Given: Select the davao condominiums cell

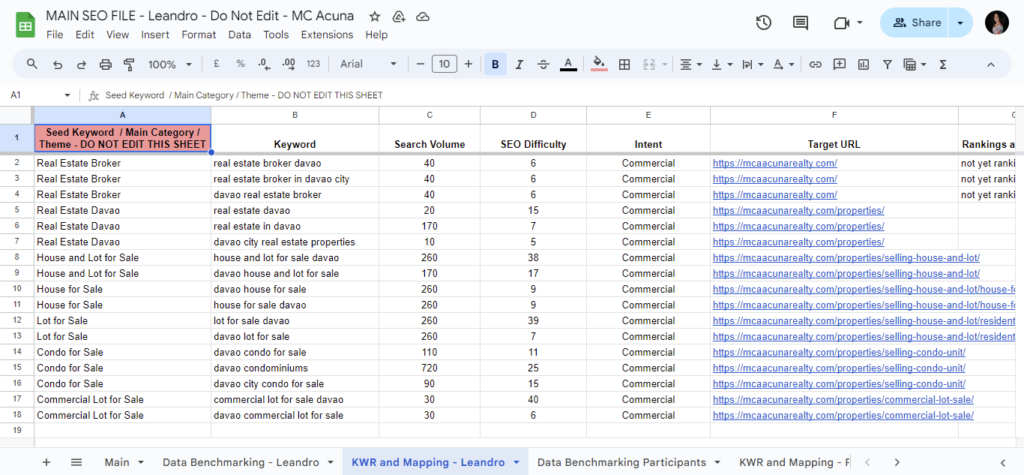Looking at the screenshot, I should [295, 368].
